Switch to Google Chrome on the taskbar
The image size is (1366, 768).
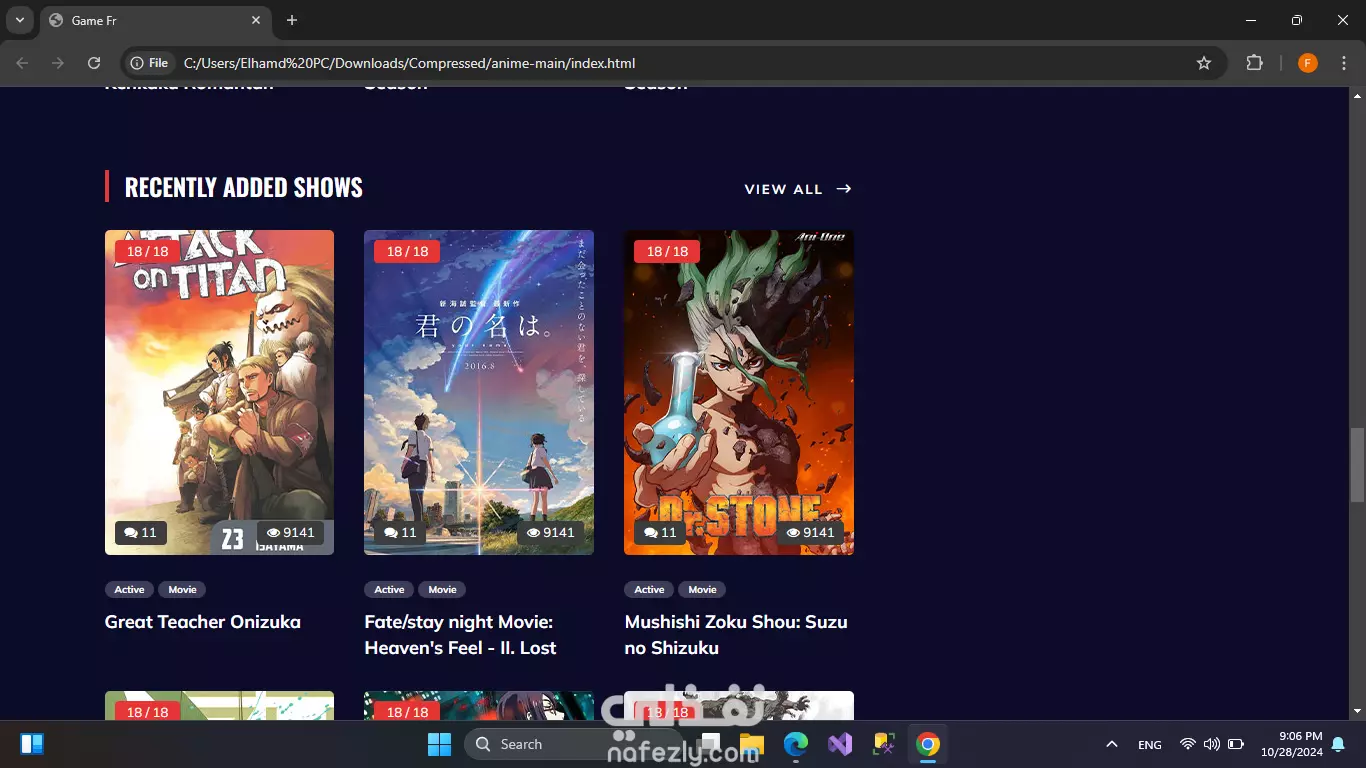pos(928,744)
